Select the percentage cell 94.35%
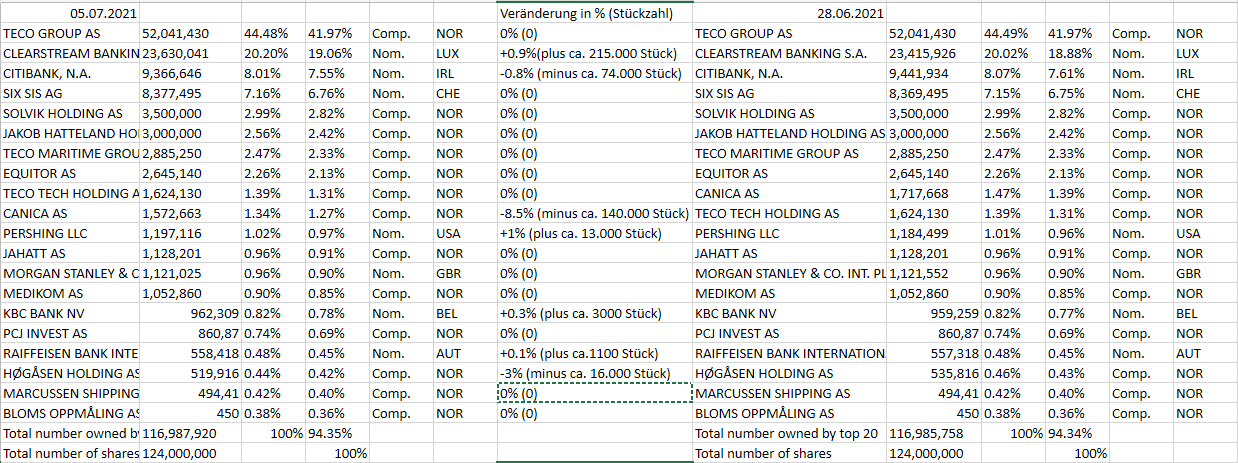The width and height of the screenshot is (1238, 463). [x=336, y=433]
